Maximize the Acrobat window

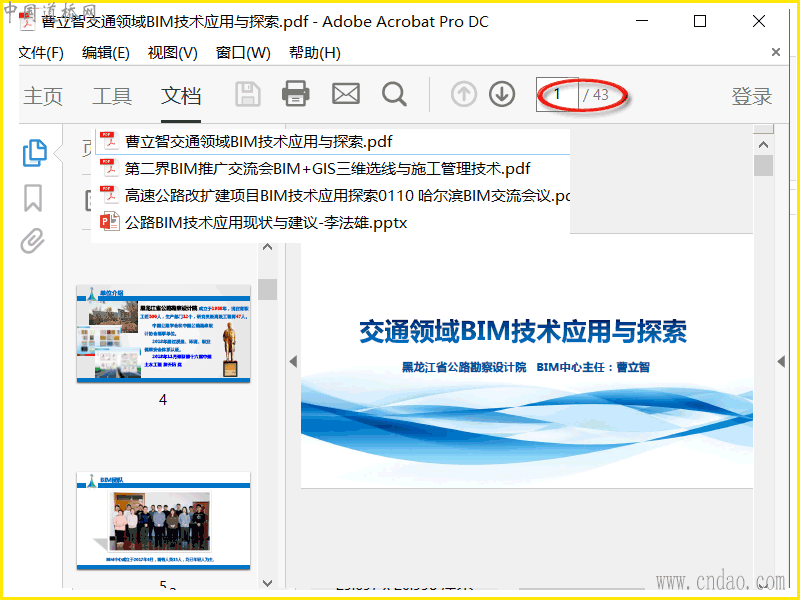(x=700, y=21)
